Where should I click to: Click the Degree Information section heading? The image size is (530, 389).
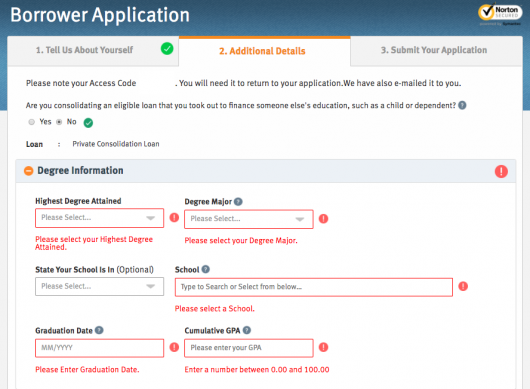[x=80, y=171]
